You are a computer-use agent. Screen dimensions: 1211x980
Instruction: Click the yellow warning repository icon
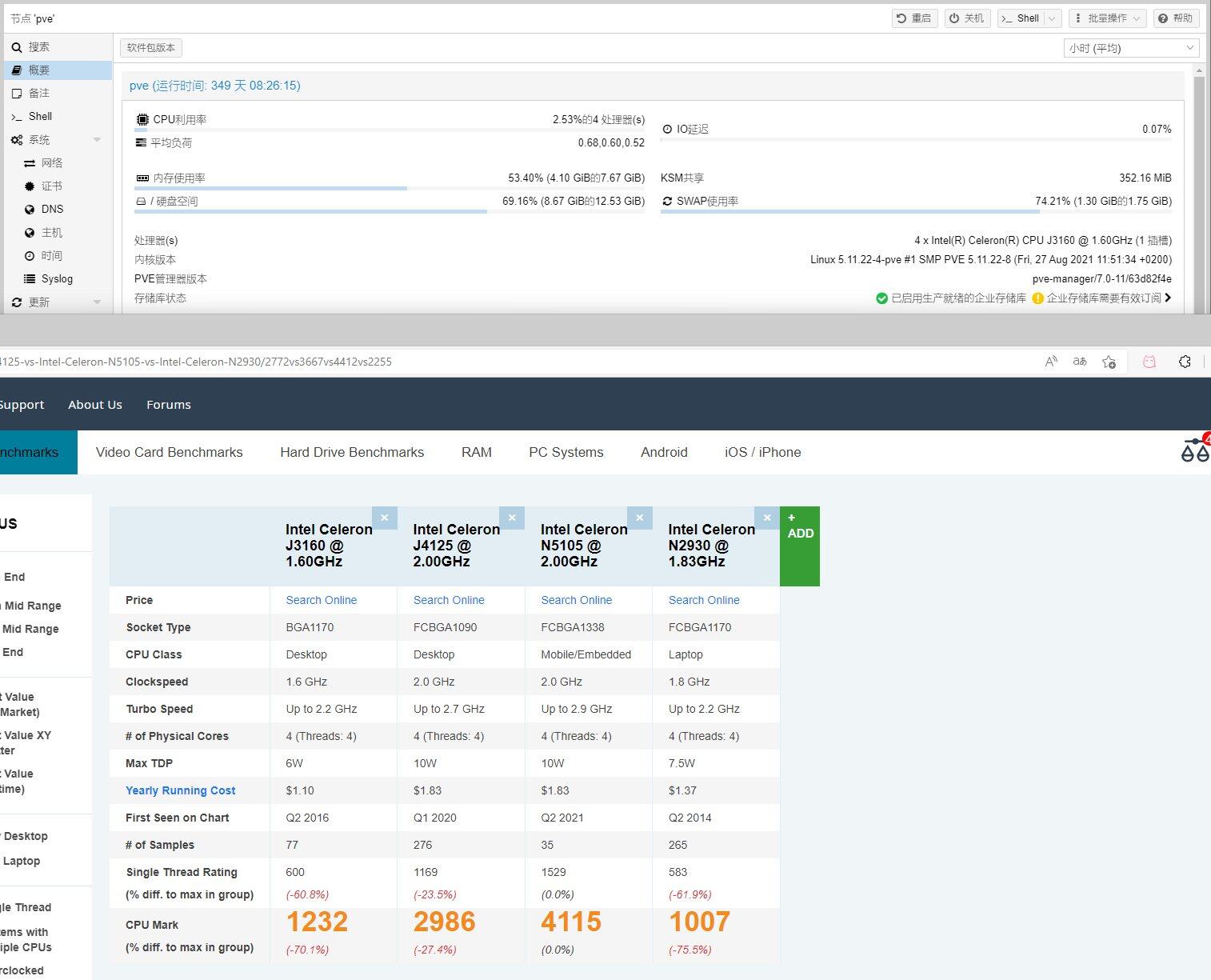1038,298
